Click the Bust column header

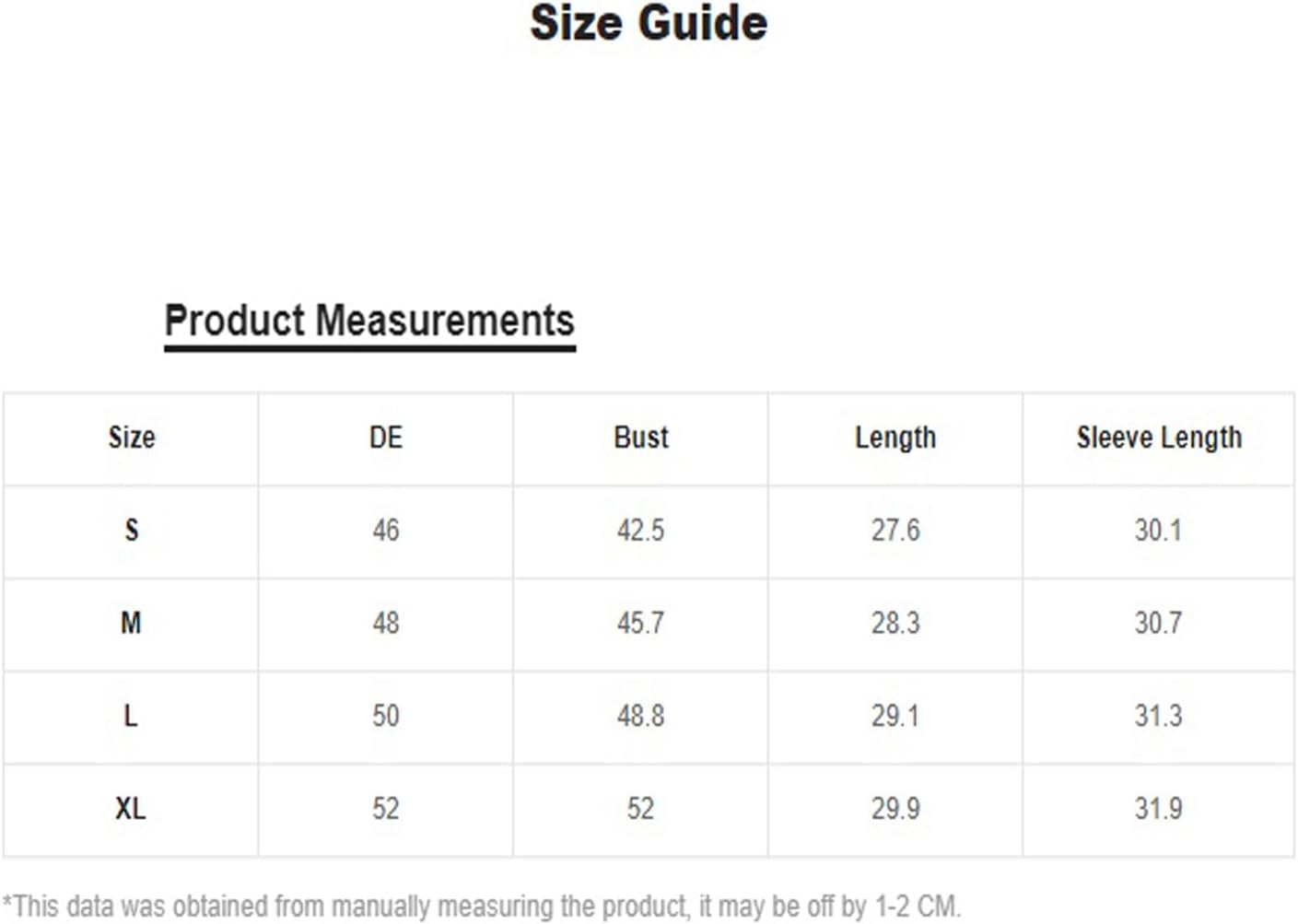(641, 438)
